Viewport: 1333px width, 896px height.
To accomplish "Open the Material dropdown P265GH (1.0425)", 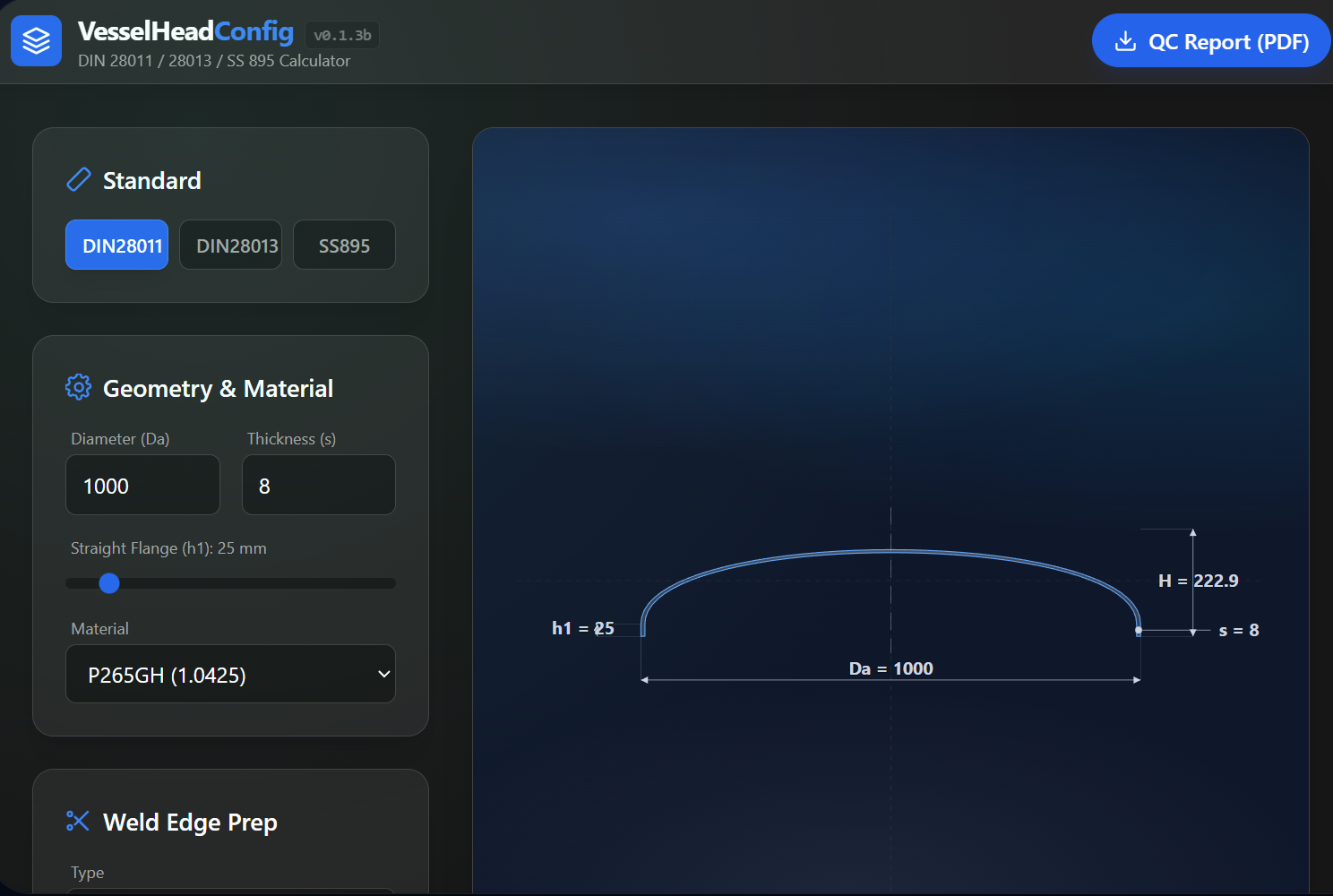I will point(230,674).
